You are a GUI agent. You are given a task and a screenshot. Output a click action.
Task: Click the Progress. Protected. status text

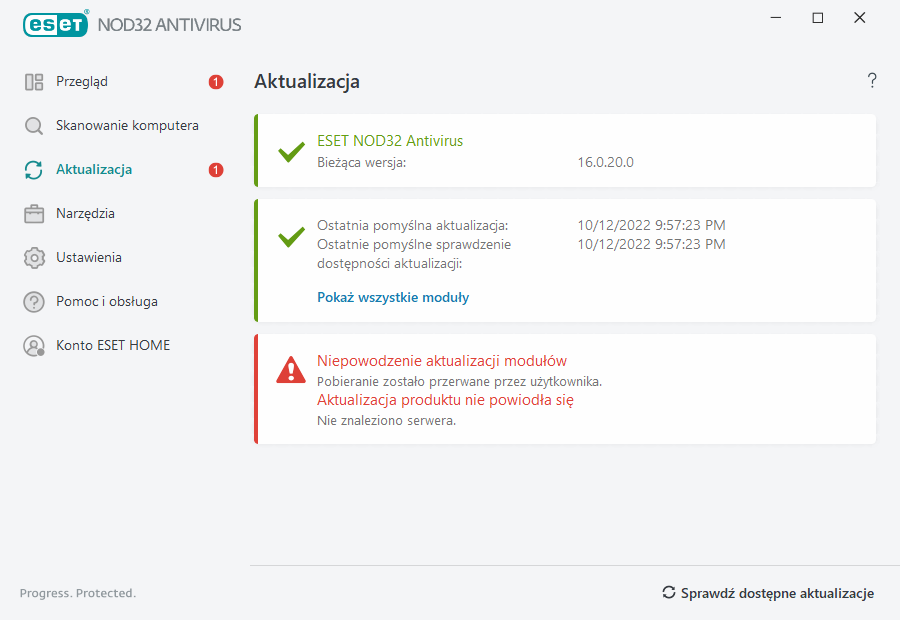coord(77,592)
